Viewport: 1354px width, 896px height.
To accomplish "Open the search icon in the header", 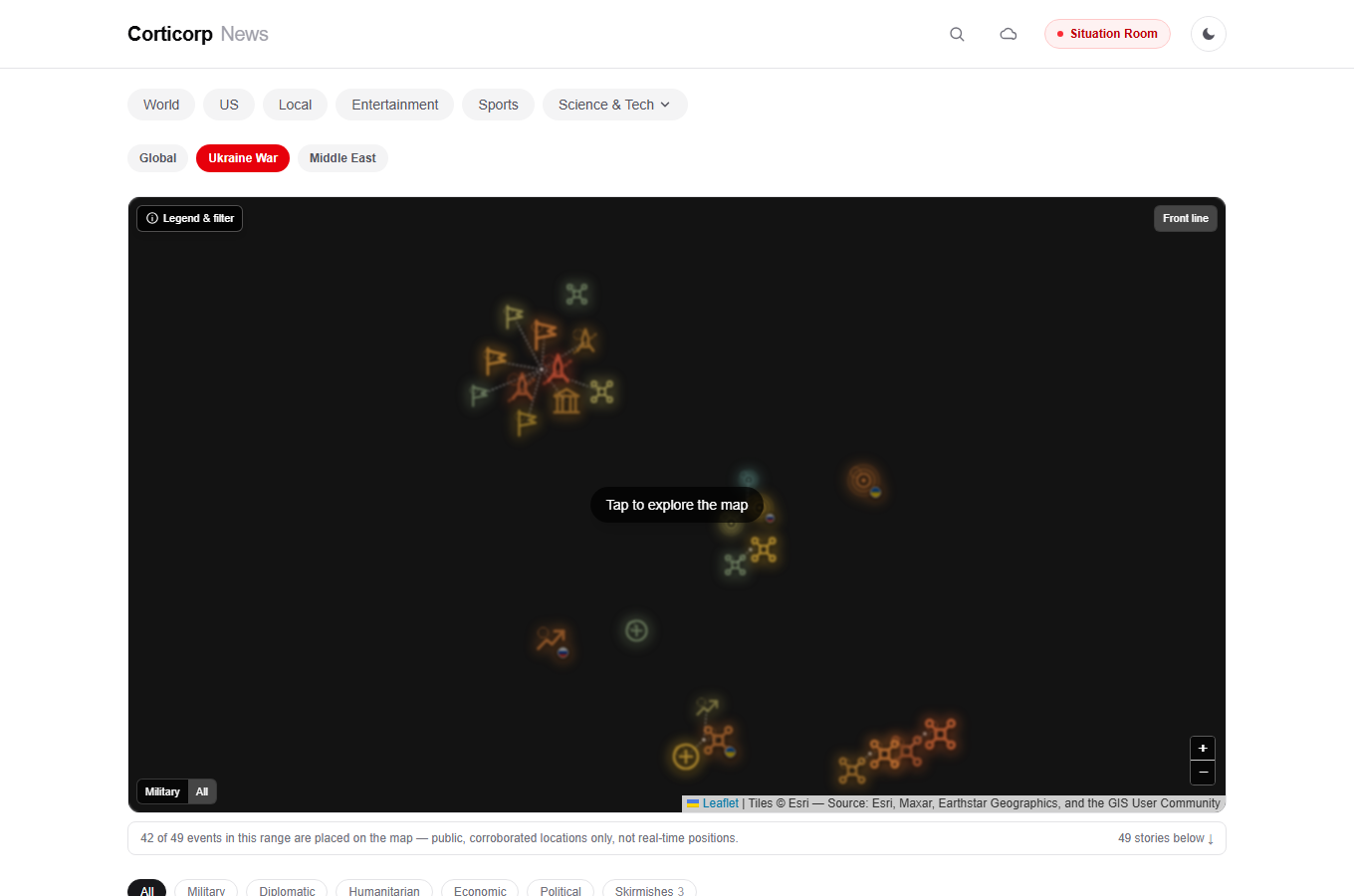I will [x=957, y=34].
